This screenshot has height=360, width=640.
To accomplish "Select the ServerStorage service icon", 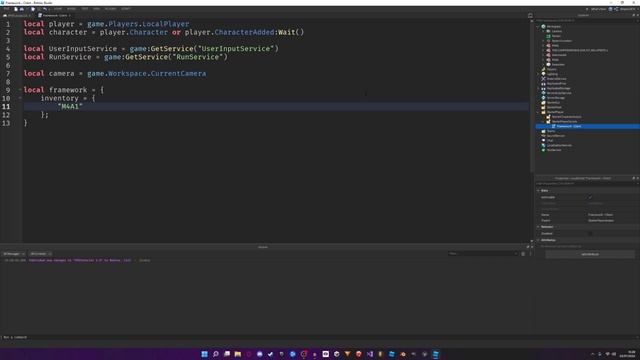I will click(x=544, y=98).
